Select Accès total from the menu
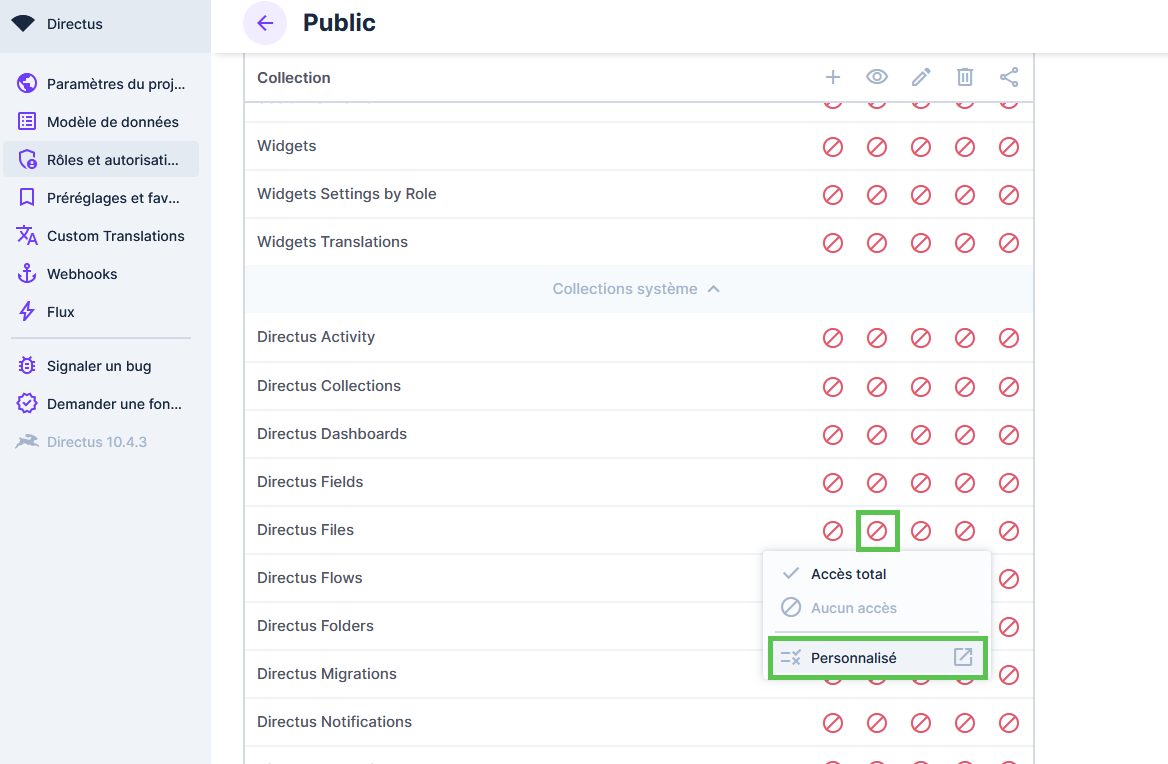1168x764 pixels. coord(848,574)
